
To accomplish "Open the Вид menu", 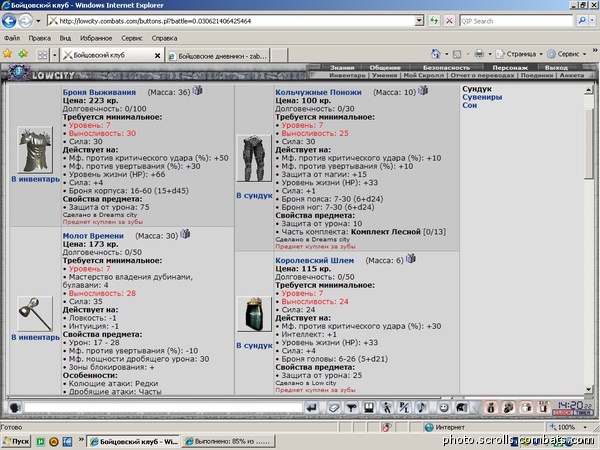I will tap(65, 38).
